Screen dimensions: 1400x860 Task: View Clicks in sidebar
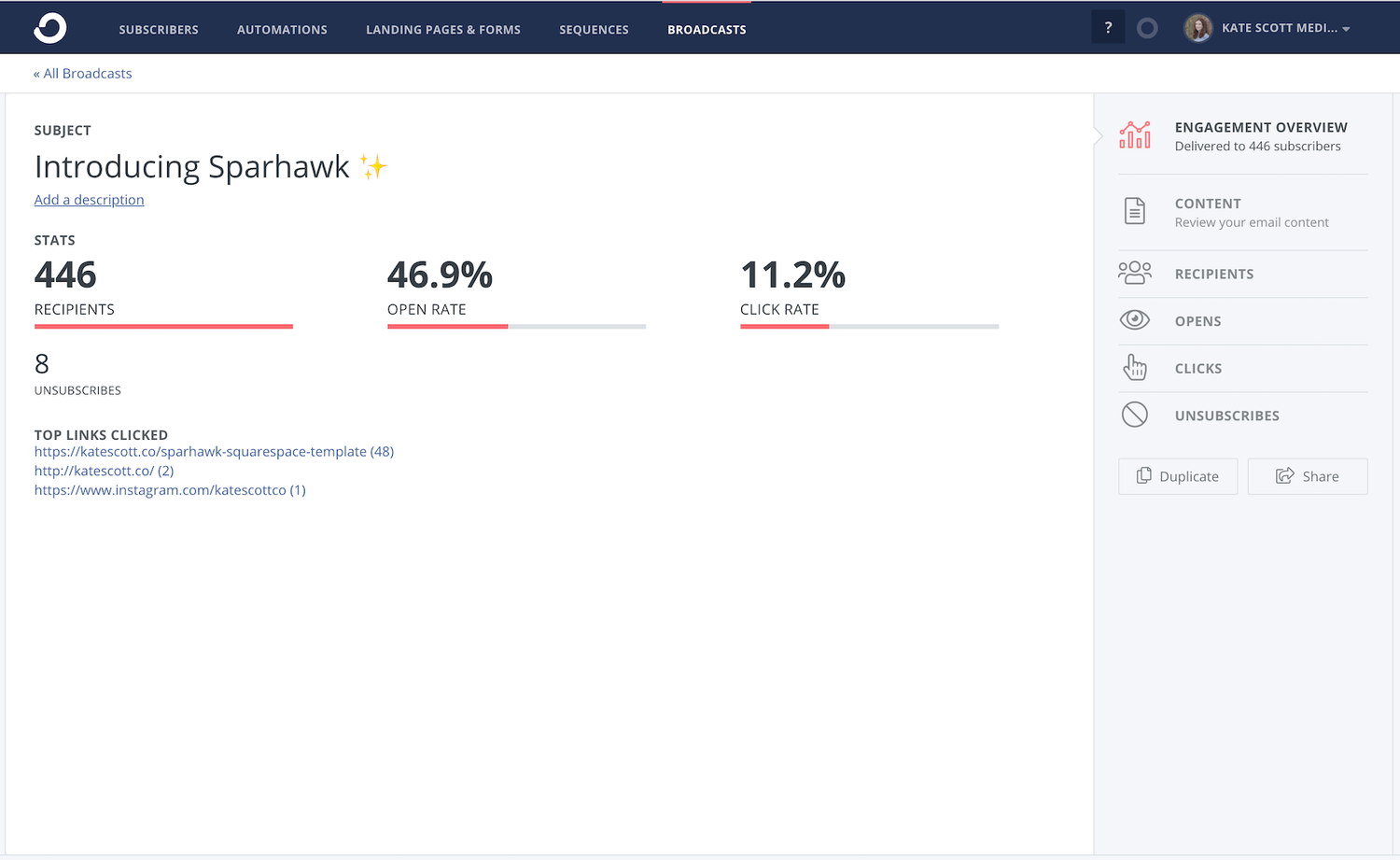click(1198, 369)
